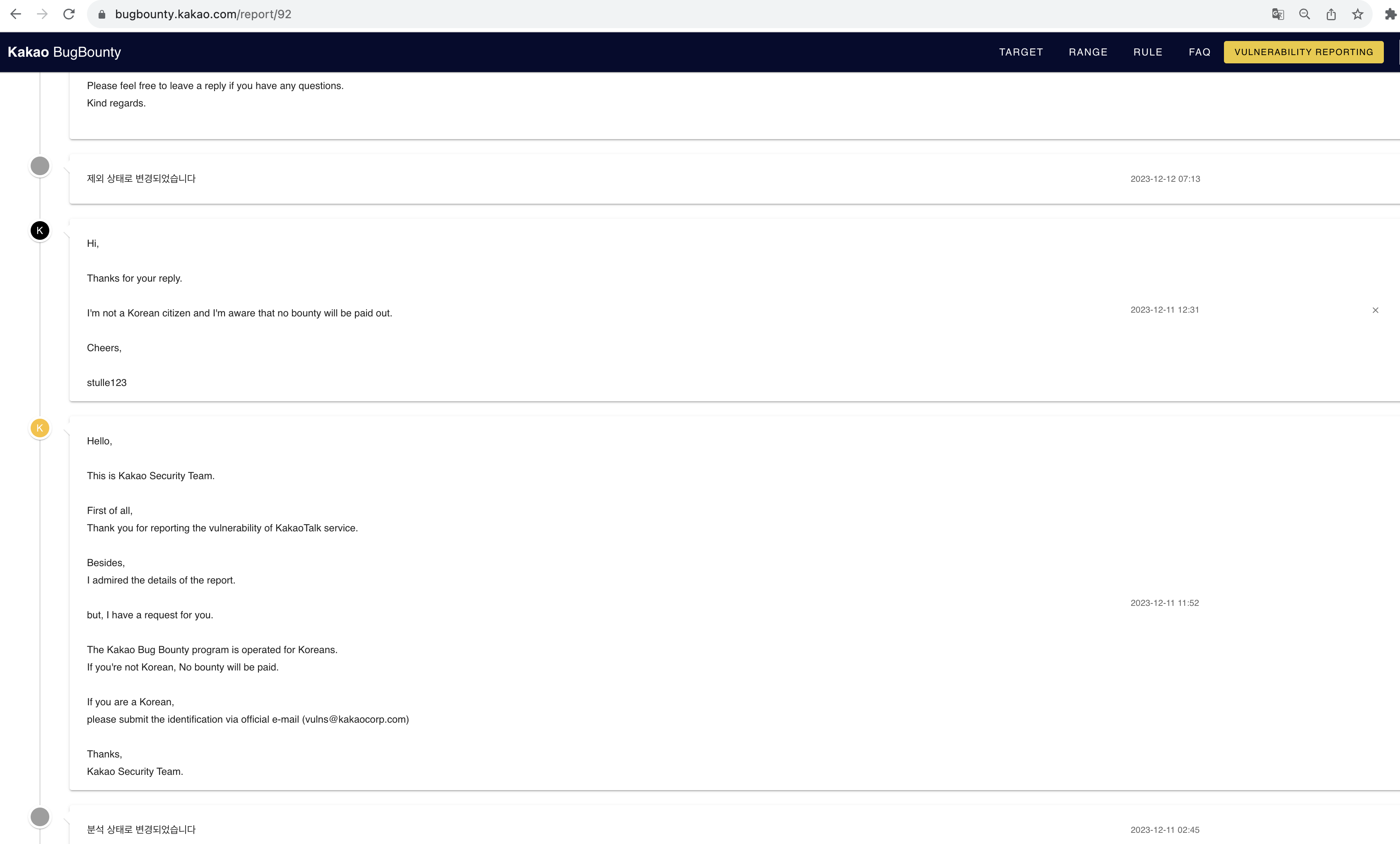
Task: Reload the page with the refresh icon
Action: tap(69, 14)
